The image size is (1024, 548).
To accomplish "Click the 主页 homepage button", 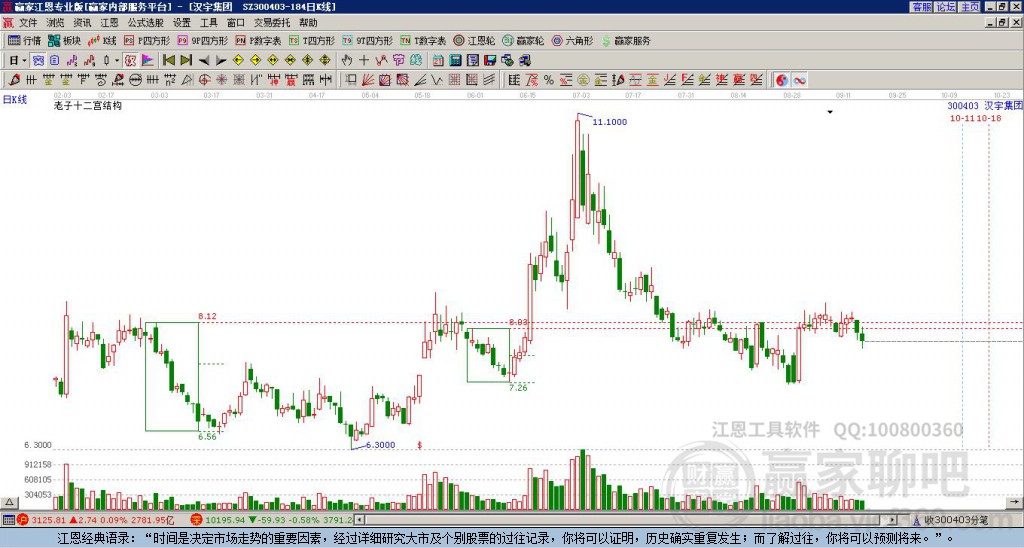I will point(969,7).
